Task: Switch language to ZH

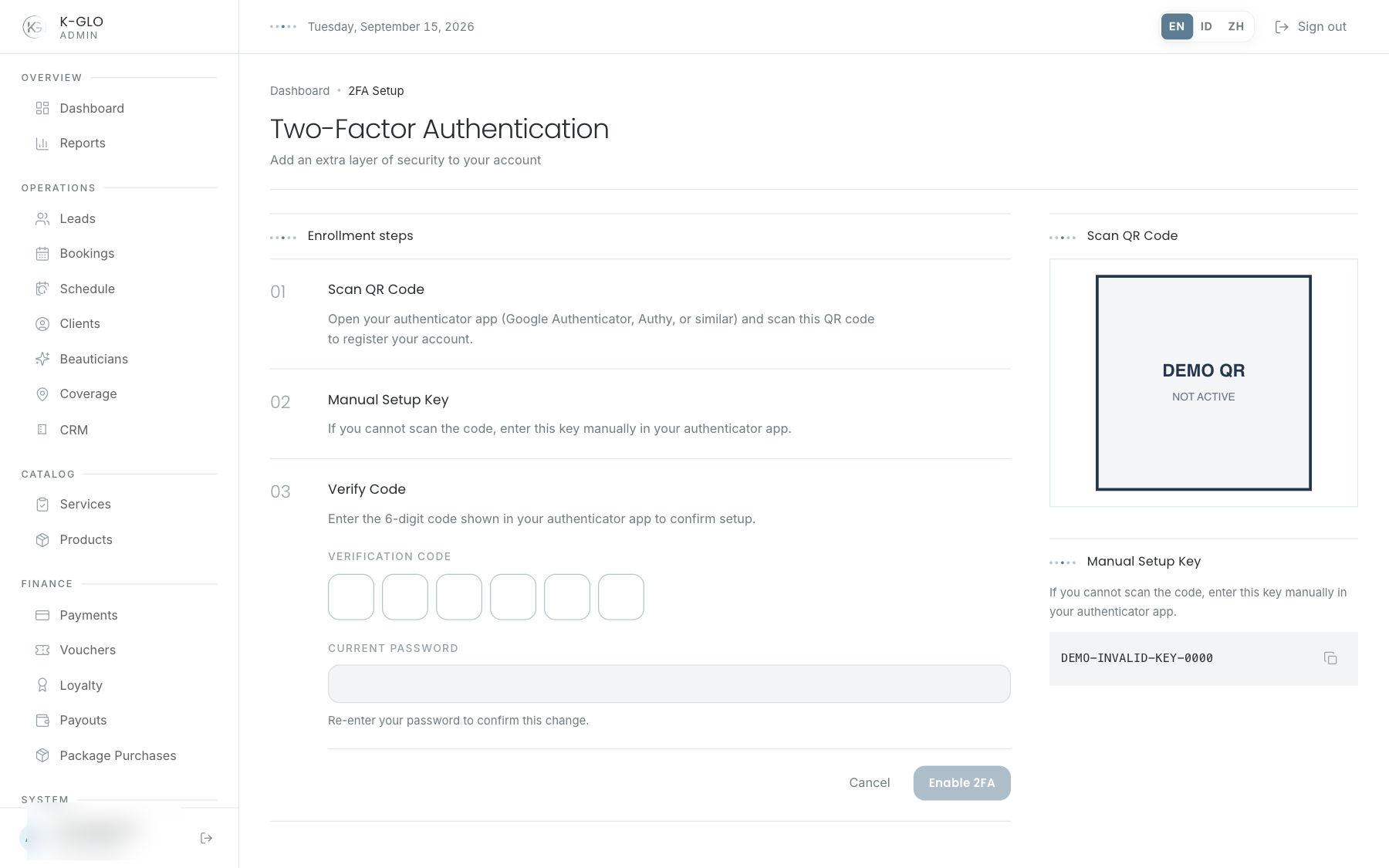Action: pyautogui.click(x=1236, y=26)
